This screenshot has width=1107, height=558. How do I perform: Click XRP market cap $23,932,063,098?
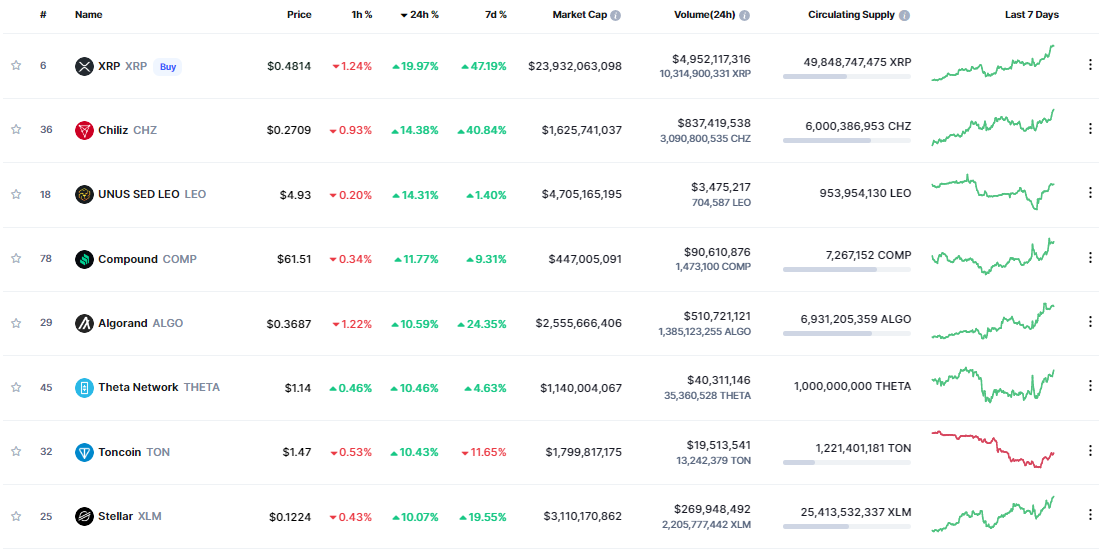pyautogui.click(x=575, y=66)
